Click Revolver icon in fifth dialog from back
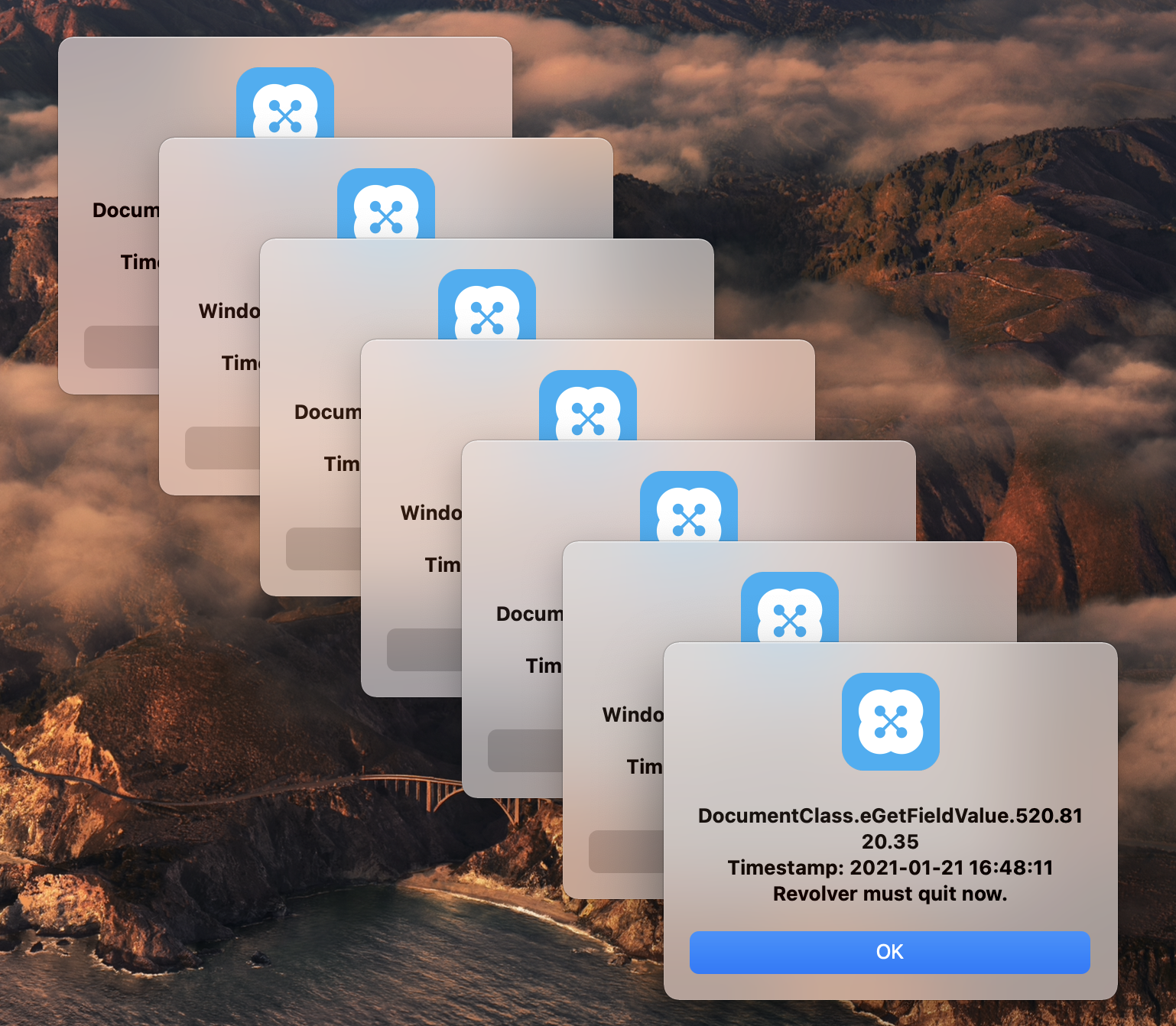This screenshot has width=1176, height=1026. 688,507
